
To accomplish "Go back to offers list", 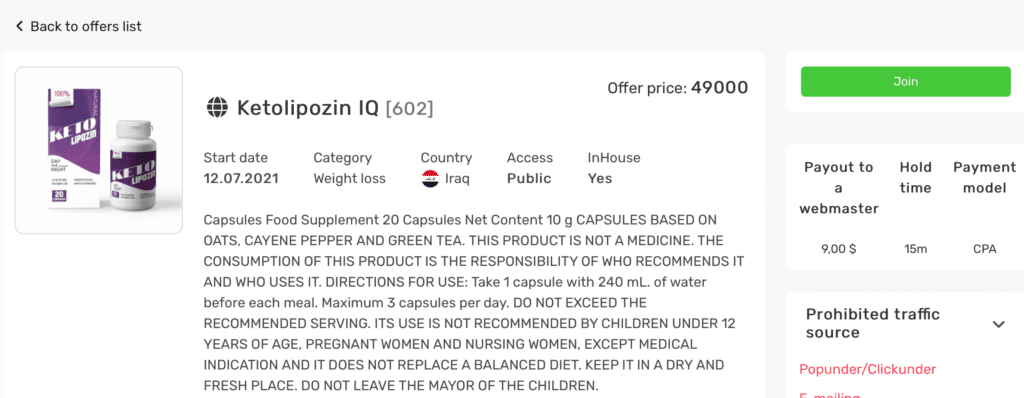I will 78,26.
